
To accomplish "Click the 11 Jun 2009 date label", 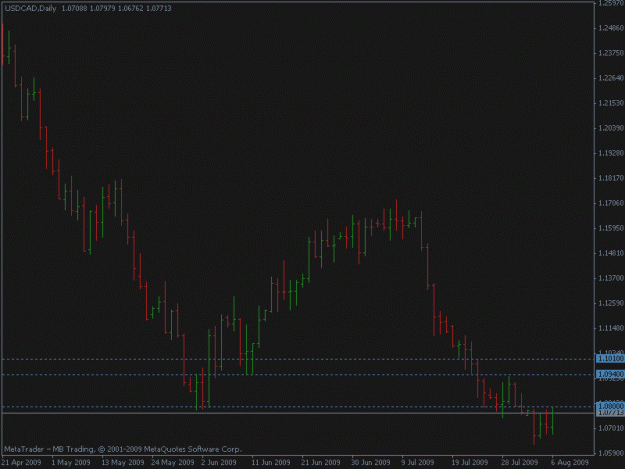I will 271,463.
